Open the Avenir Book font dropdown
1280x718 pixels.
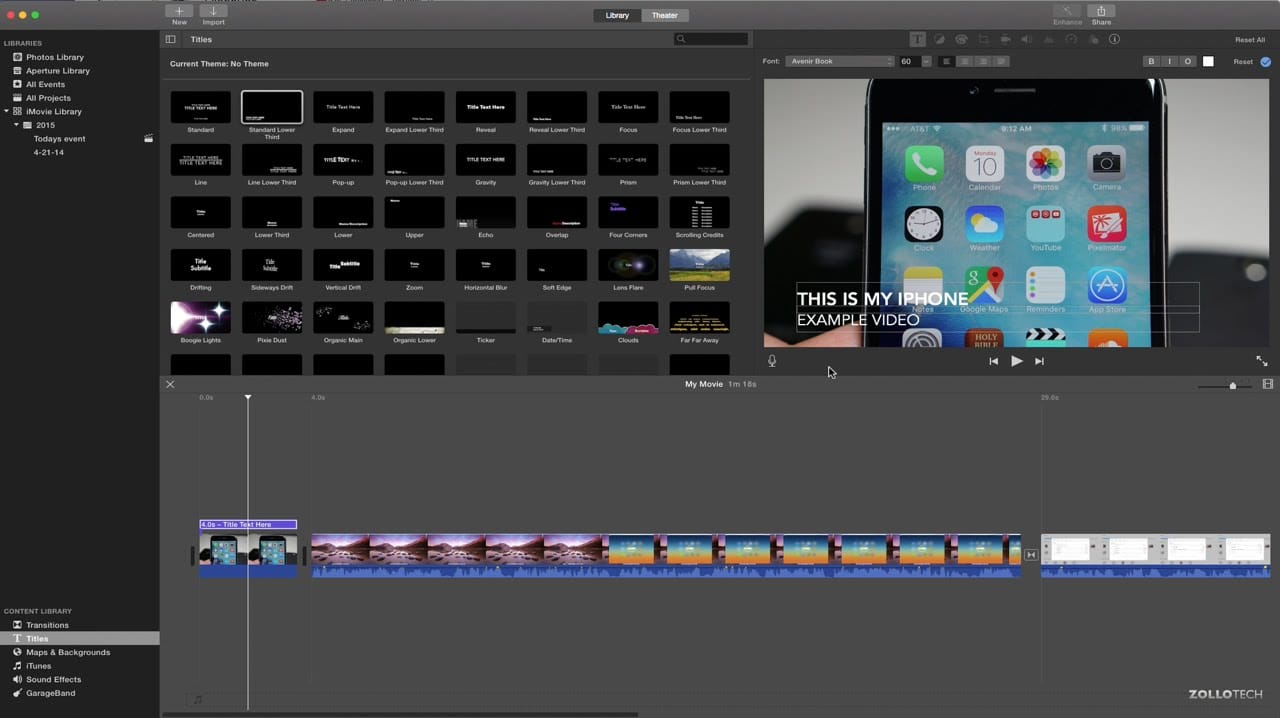pyautogui.click(x=838, y=61)
